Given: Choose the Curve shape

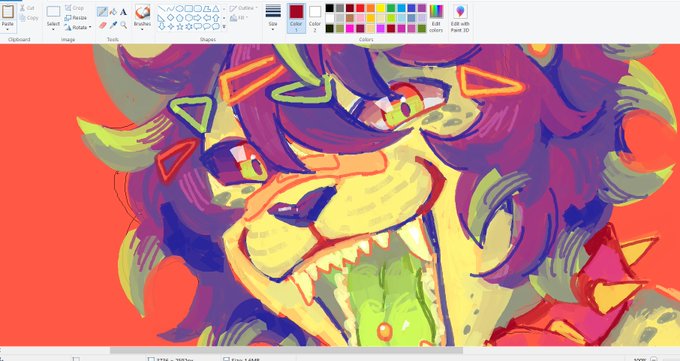Looking at the screenshot, I should tap(170, 9).
